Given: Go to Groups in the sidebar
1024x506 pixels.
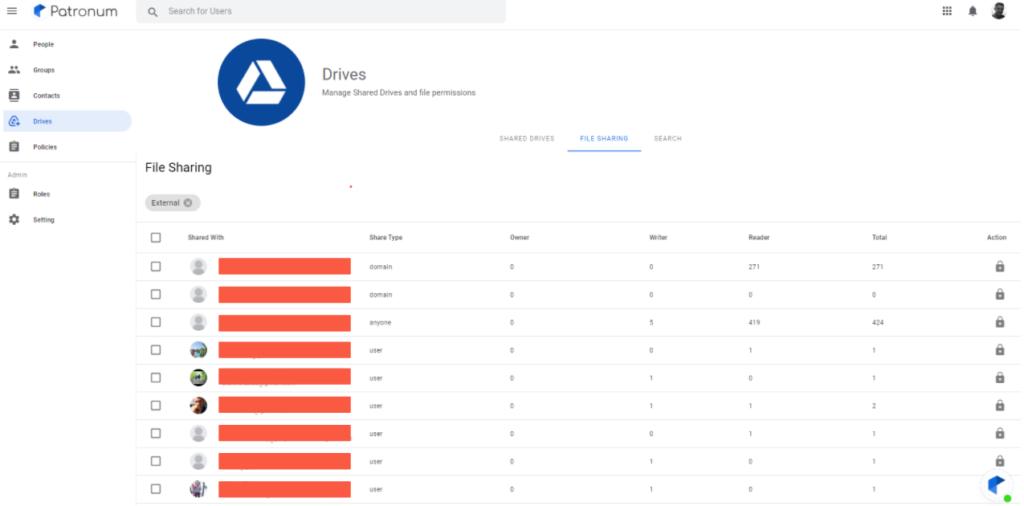Looking at the screenshot, I should pyautogui.click(x=67, y=70).
